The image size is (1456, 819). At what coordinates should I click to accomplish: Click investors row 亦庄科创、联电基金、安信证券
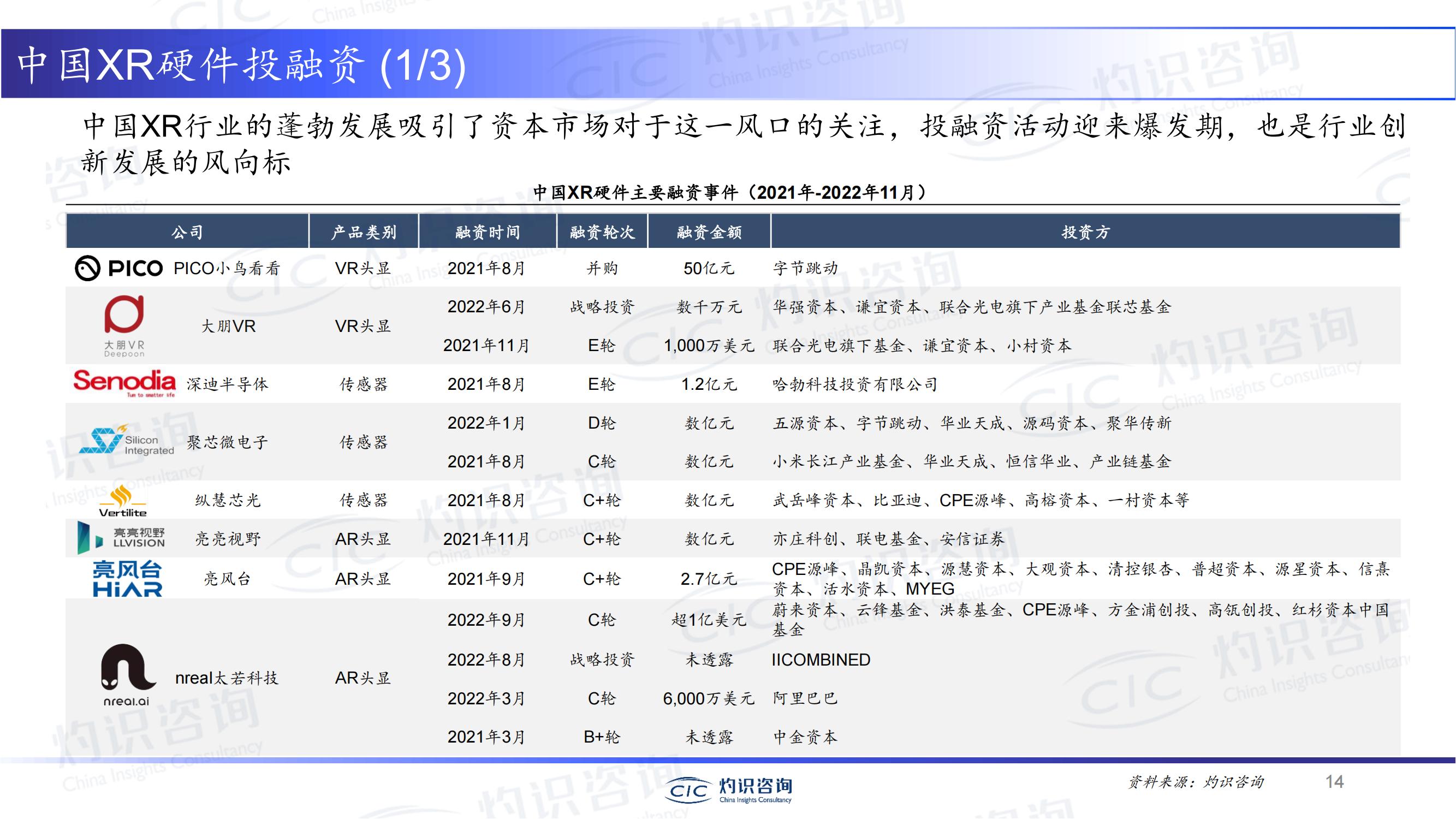(889, 539)
